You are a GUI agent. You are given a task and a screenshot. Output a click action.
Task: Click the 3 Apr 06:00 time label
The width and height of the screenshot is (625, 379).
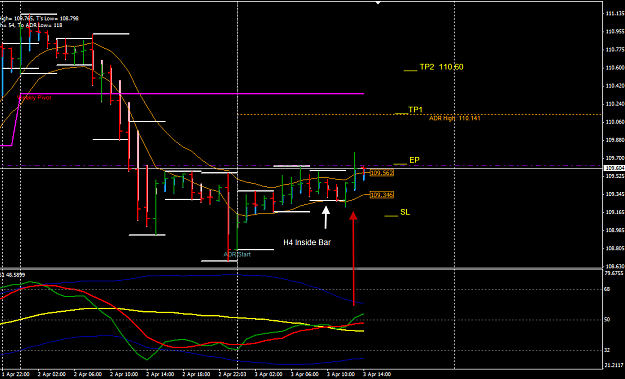tap(305, 374)
